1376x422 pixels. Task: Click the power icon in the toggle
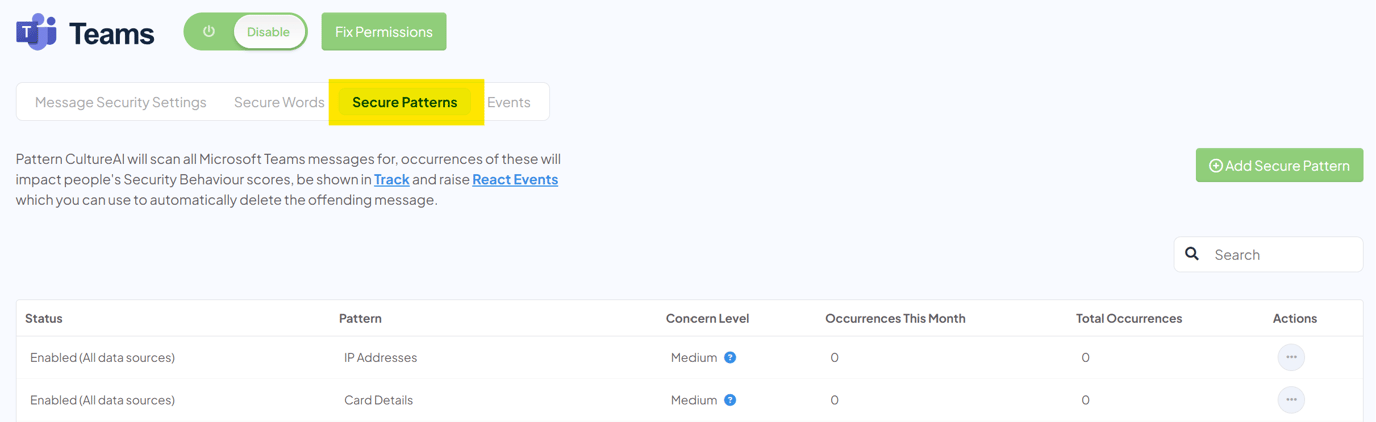coord(209,32)
